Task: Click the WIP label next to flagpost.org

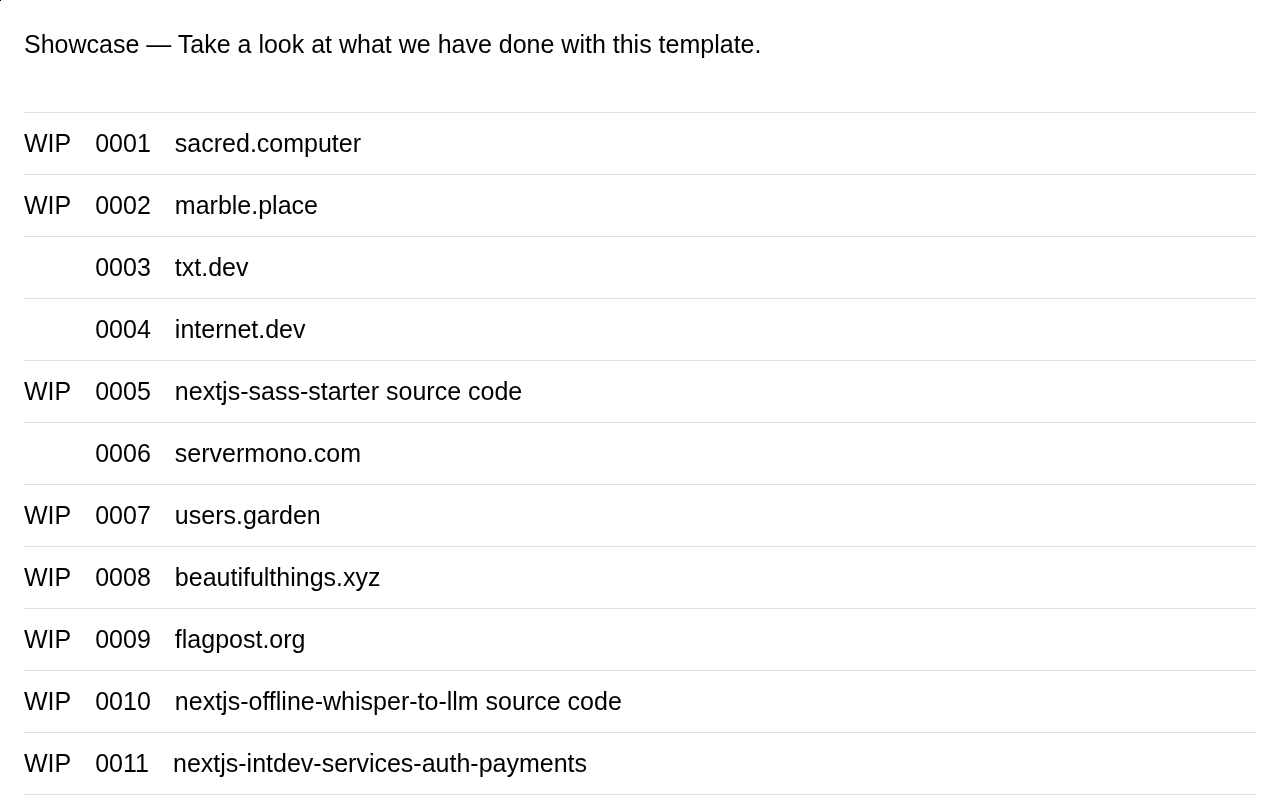Action: (x=47, y=640)
